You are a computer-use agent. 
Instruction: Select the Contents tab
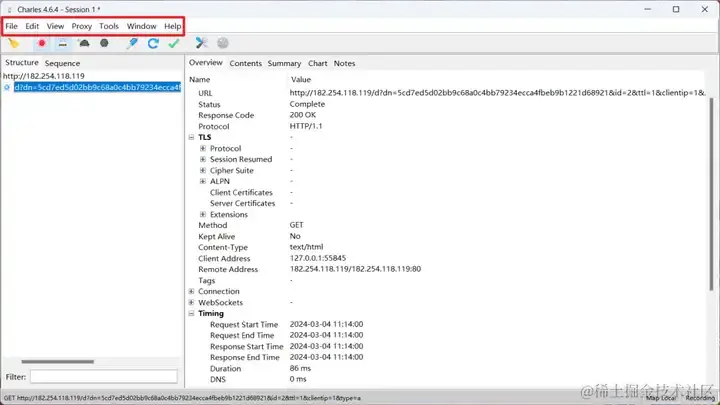tap(246, 63)
